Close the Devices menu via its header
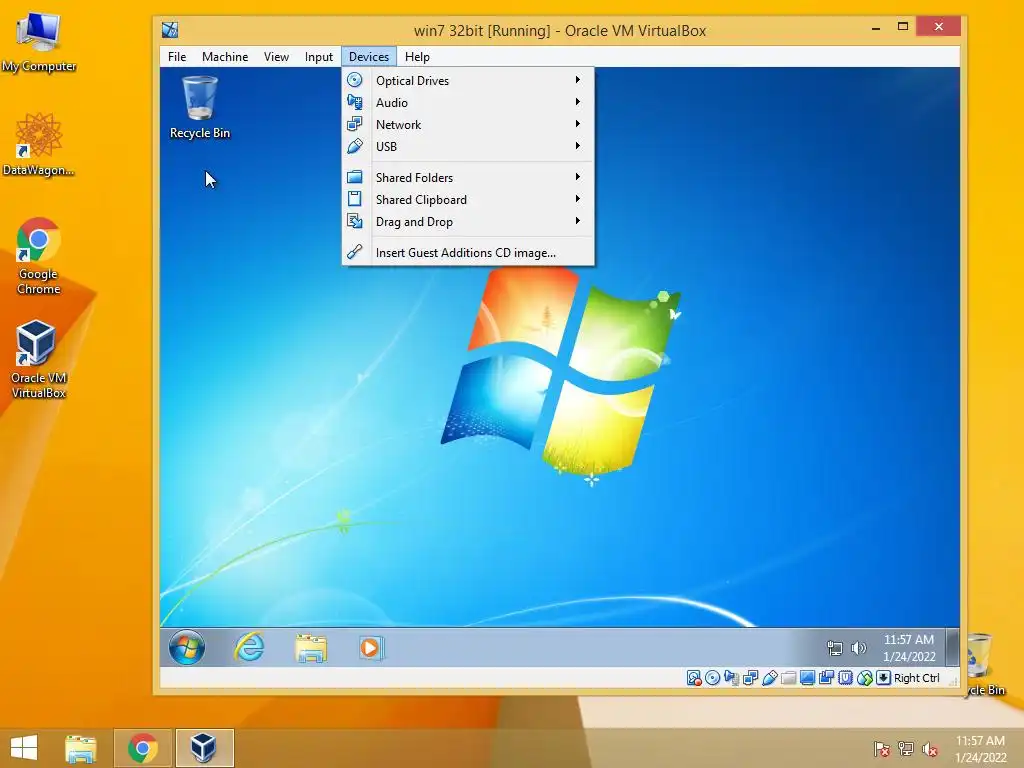The image size is (1024, 768). [369, 57]
